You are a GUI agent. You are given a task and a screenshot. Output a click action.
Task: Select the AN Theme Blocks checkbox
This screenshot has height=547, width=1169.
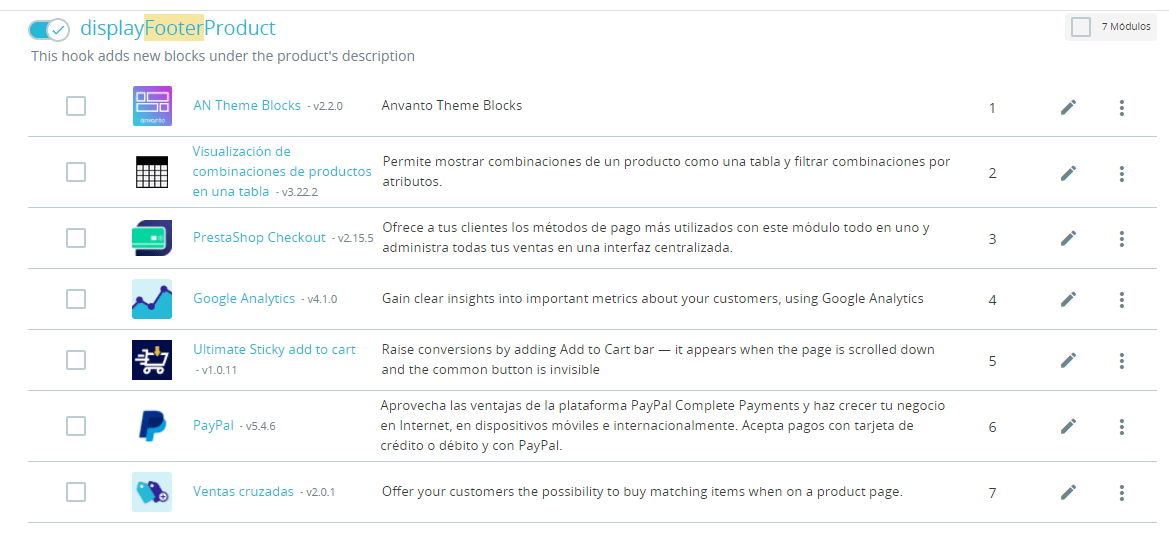coord(75,106)
